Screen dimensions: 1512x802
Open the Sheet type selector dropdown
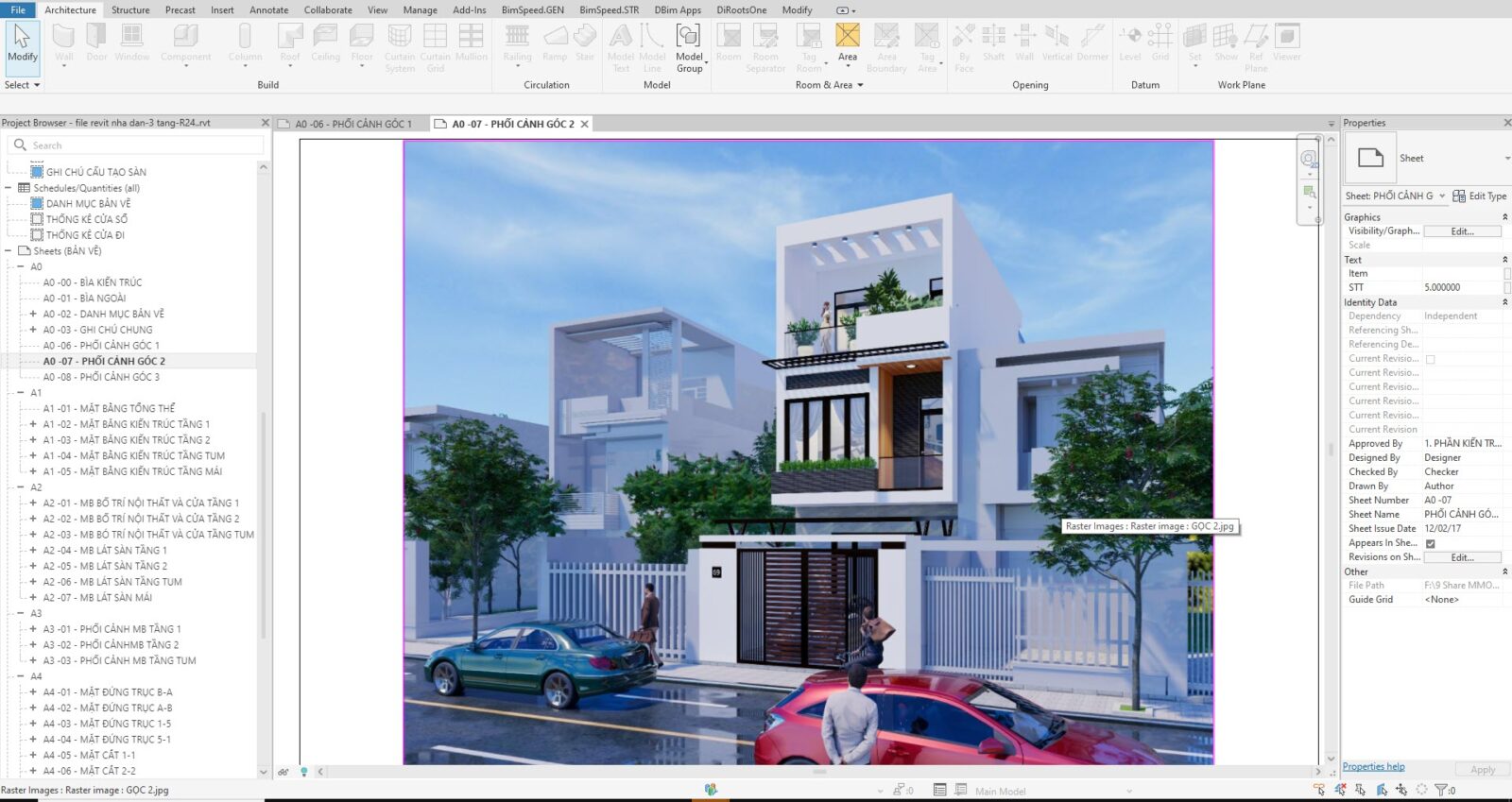pos(1506,159)
